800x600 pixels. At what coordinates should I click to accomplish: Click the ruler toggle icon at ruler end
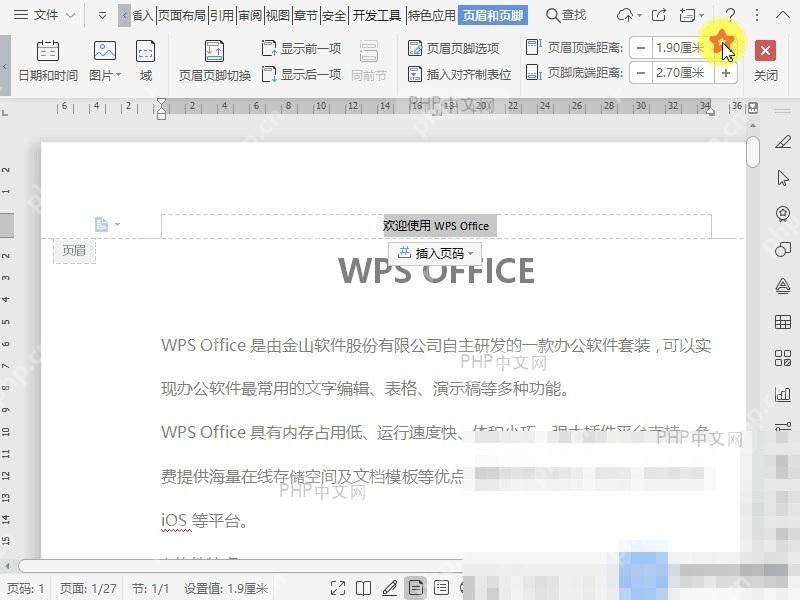coord(753,108)
